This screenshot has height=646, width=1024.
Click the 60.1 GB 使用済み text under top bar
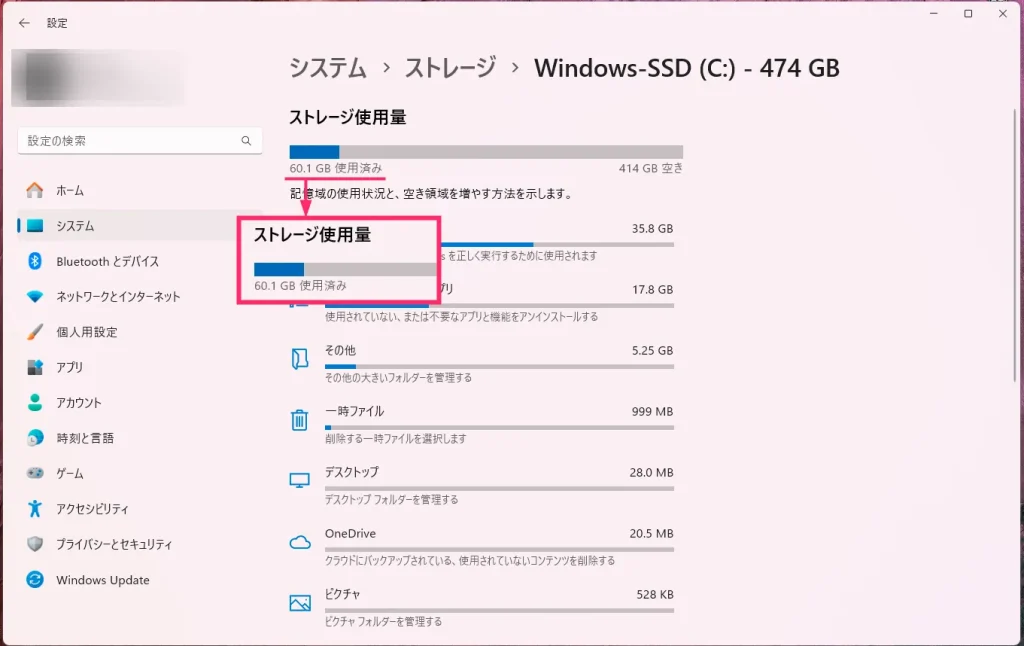[336, 169]
